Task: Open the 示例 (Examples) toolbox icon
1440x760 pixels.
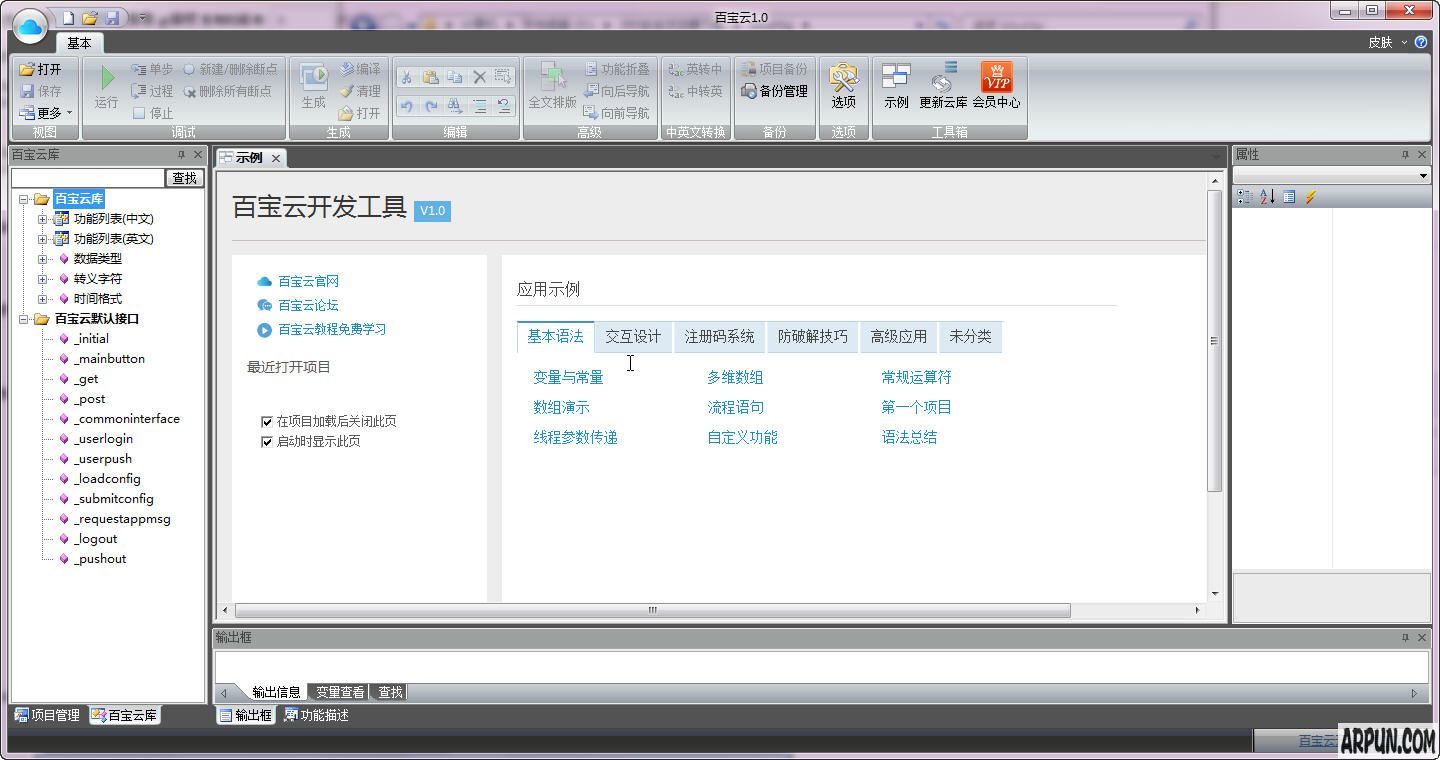Action: tap(896, 86)
